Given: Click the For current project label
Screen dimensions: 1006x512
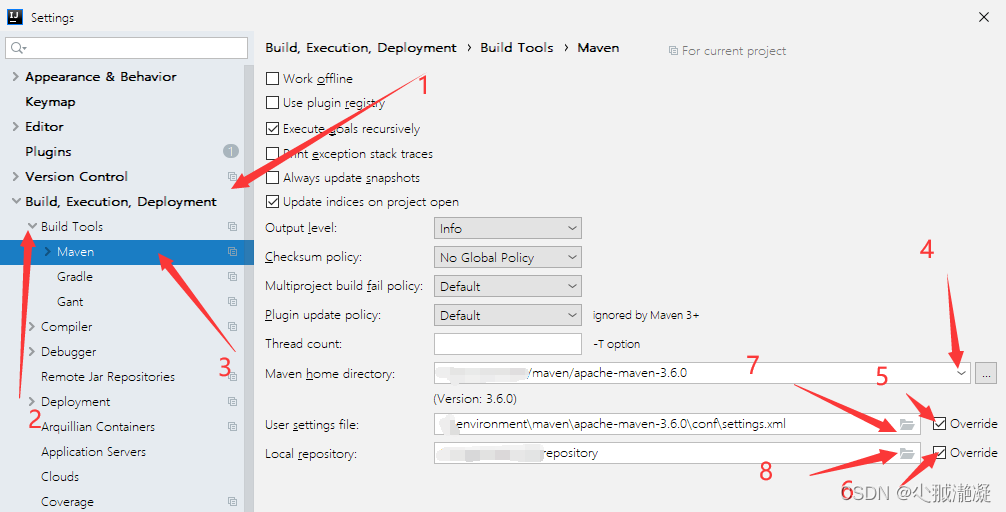Looking at the screenshot, I should pos(733,51).
